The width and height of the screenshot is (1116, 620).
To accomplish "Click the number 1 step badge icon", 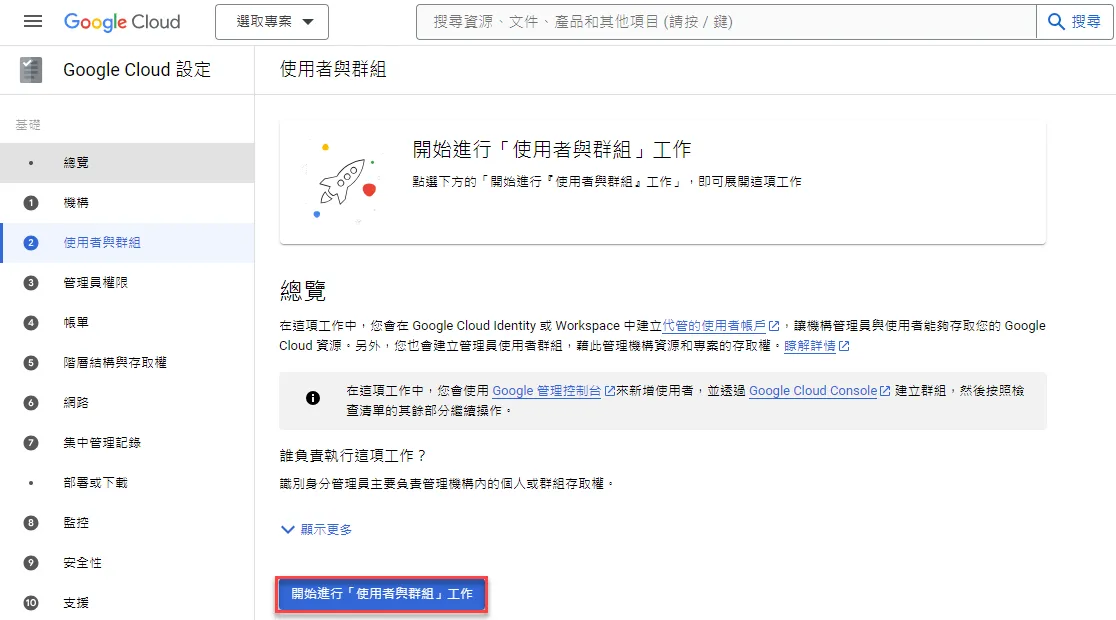I will coord(31,203).
